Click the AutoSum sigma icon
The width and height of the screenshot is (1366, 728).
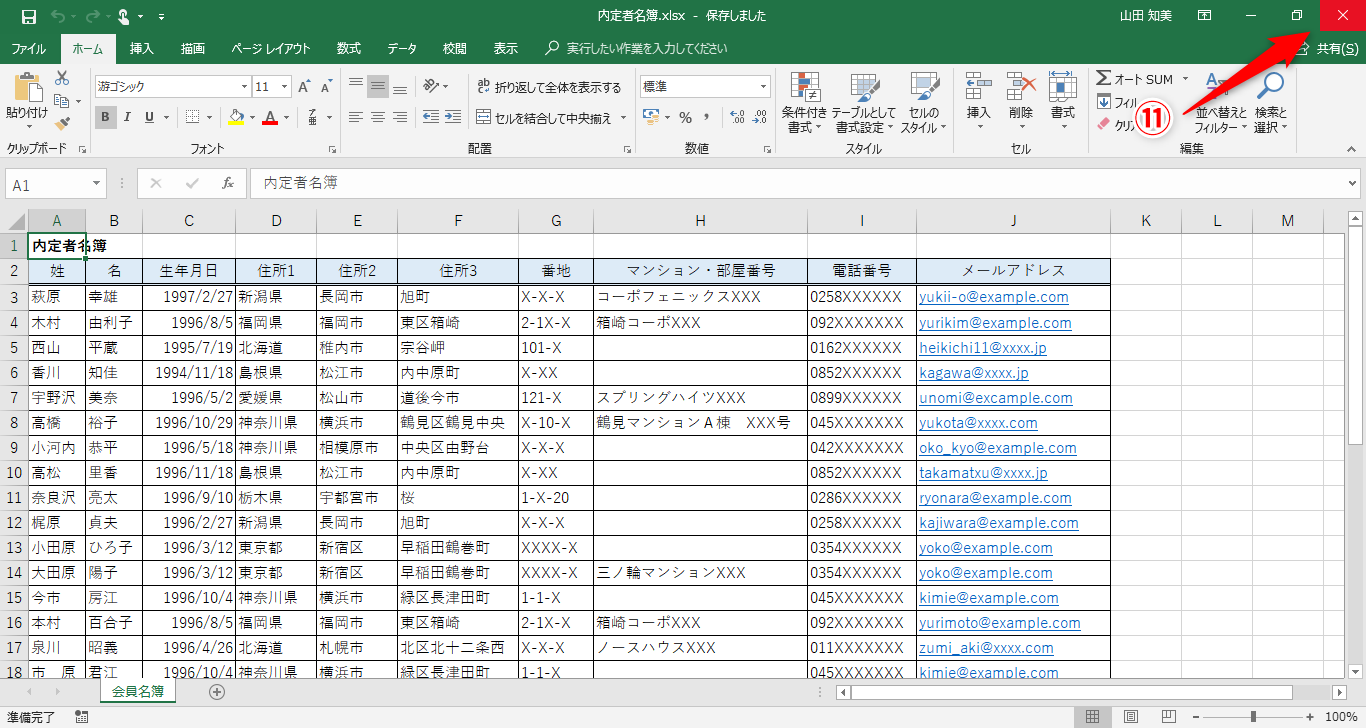pyautogui.click(x=1104, y=78)
